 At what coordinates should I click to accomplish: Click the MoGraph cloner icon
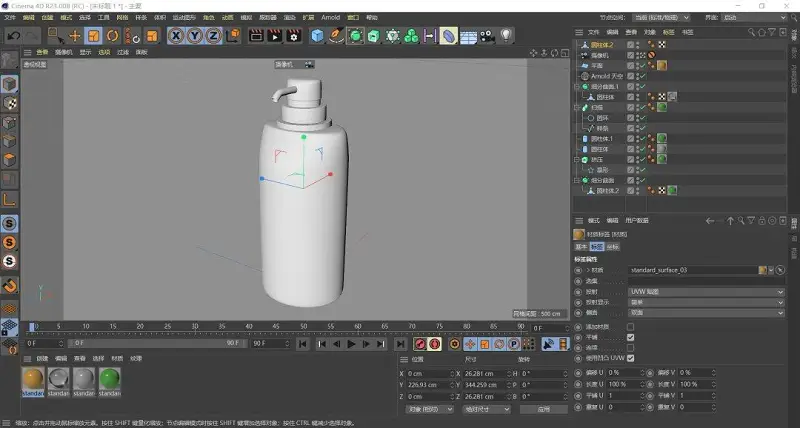click(x=411, y=36)
